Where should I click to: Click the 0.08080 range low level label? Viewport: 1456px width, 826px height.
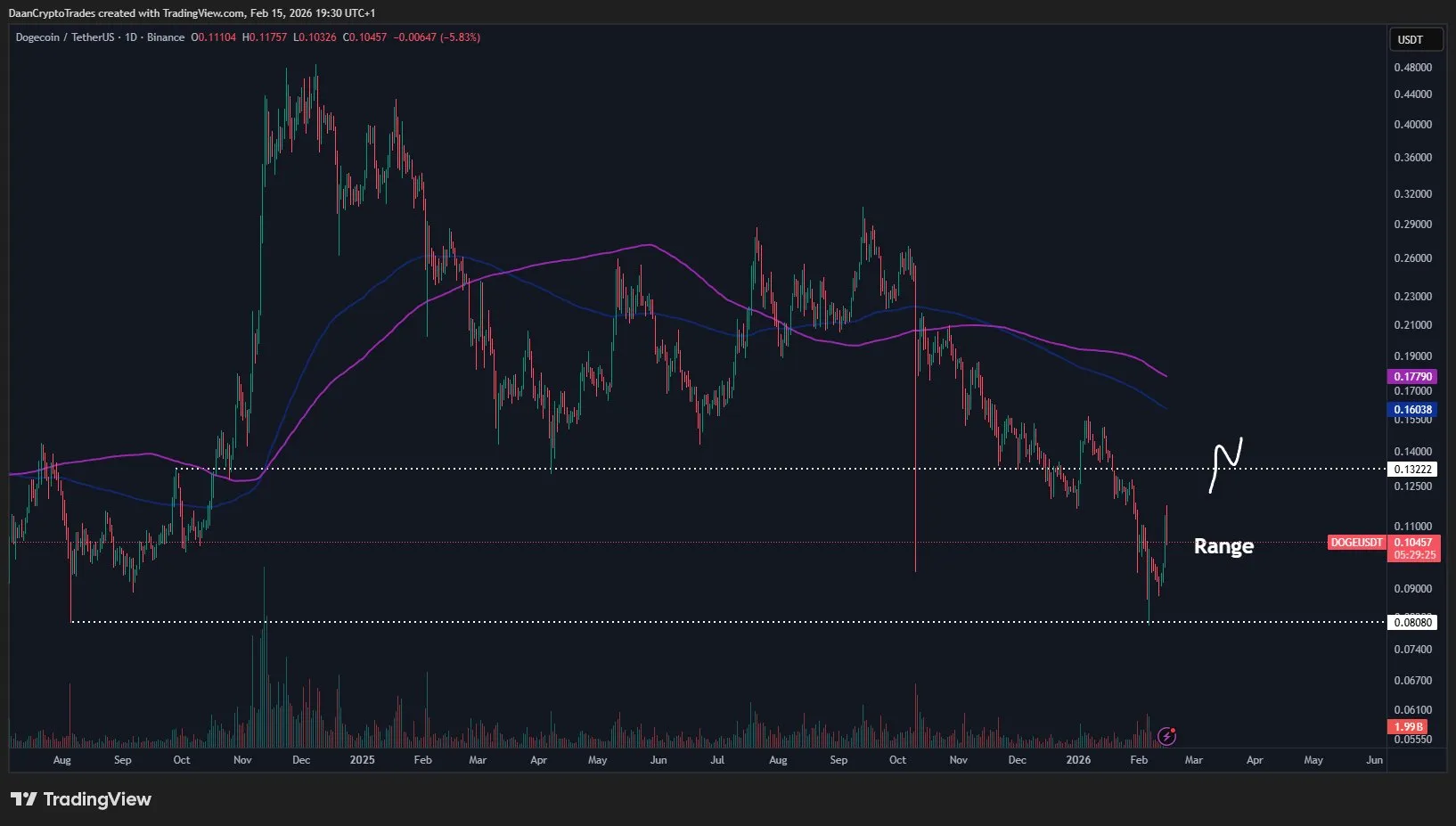click(1414, 622)
